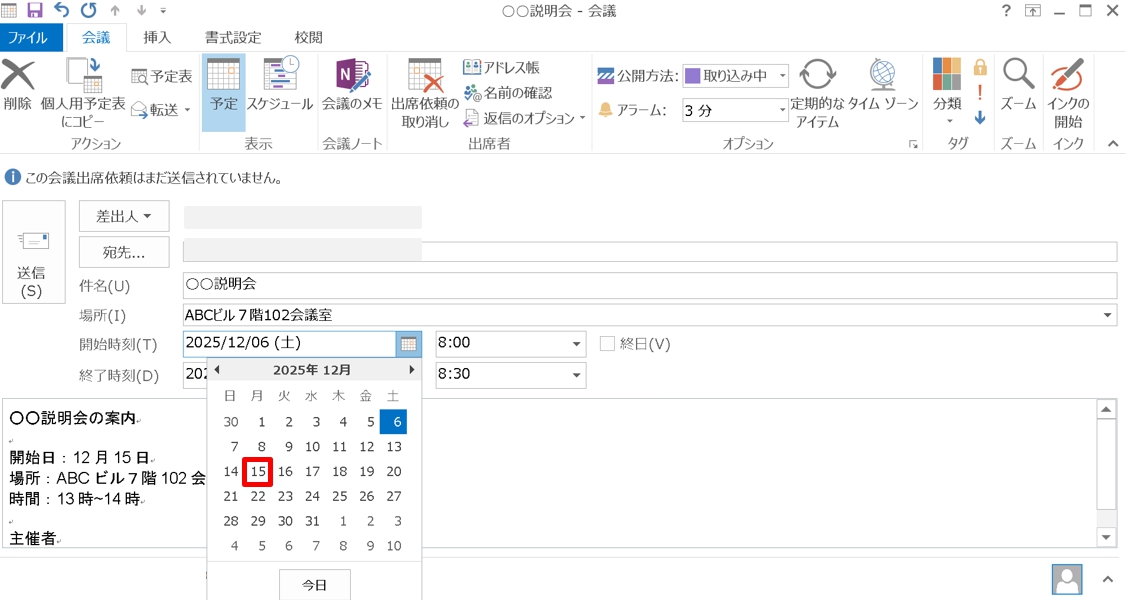The height and width of the screenshot is (600, 1126).
Task: Open the reminder (アラーム) 3 分 dropdown
Action: 782,110
